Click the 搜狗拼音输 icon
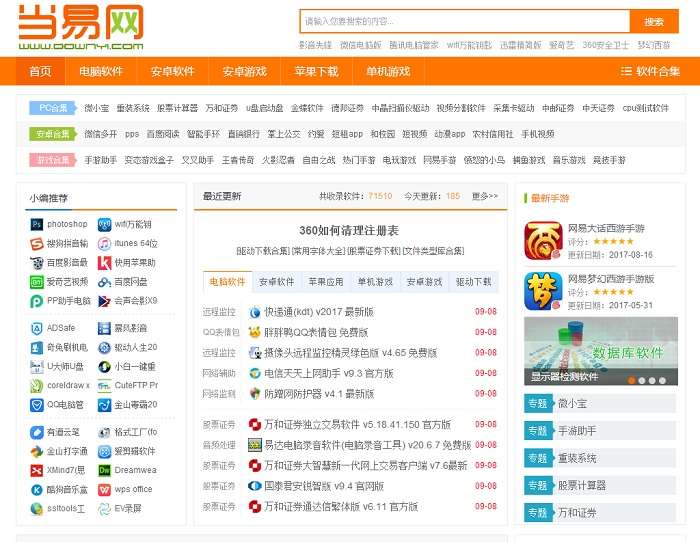Screen dimensions: 700x542 (x=37, y=243)
